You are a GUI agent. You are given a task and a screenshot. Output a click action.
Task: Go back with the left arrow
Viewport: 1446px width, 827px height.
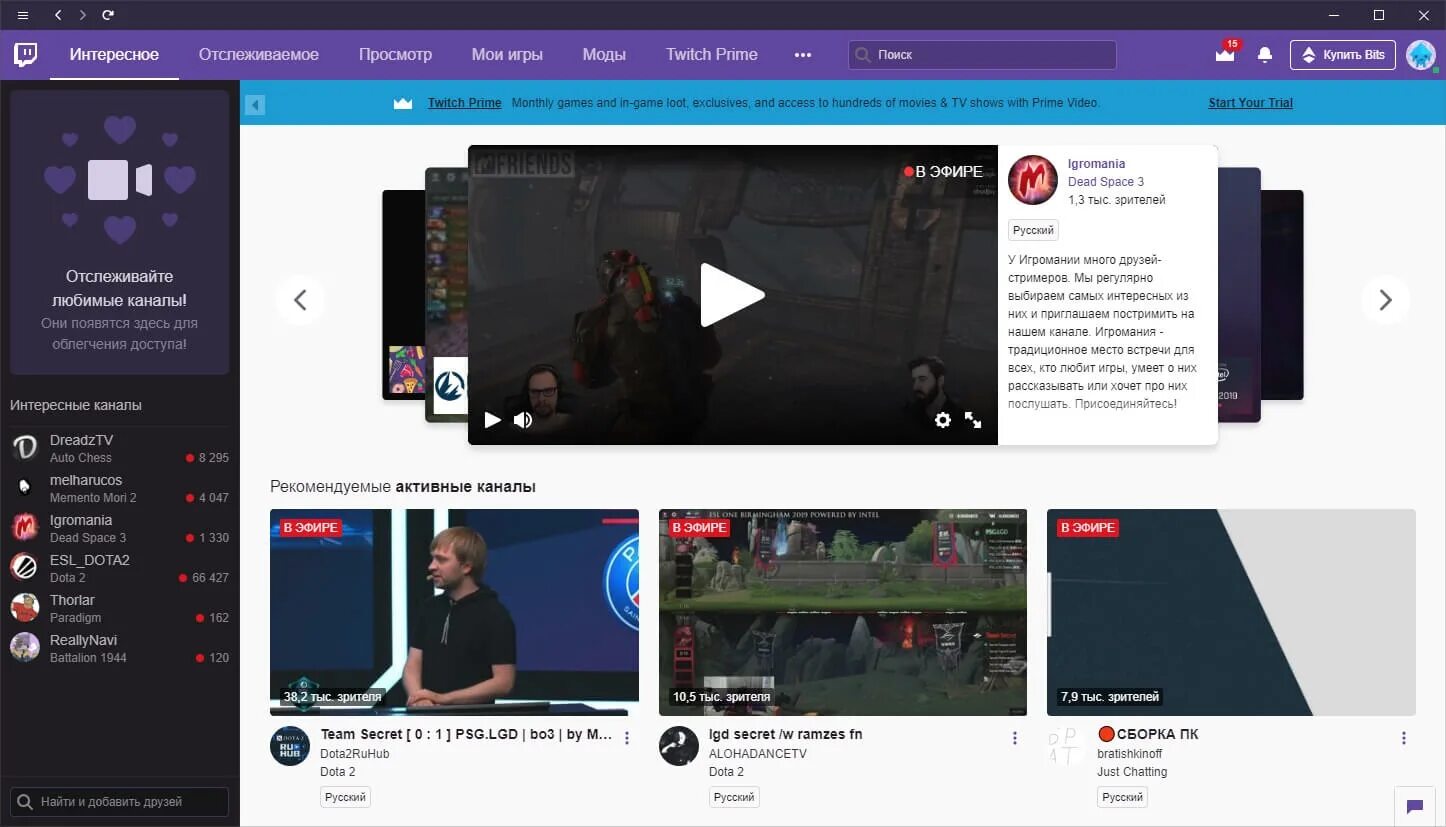point(58,15)
